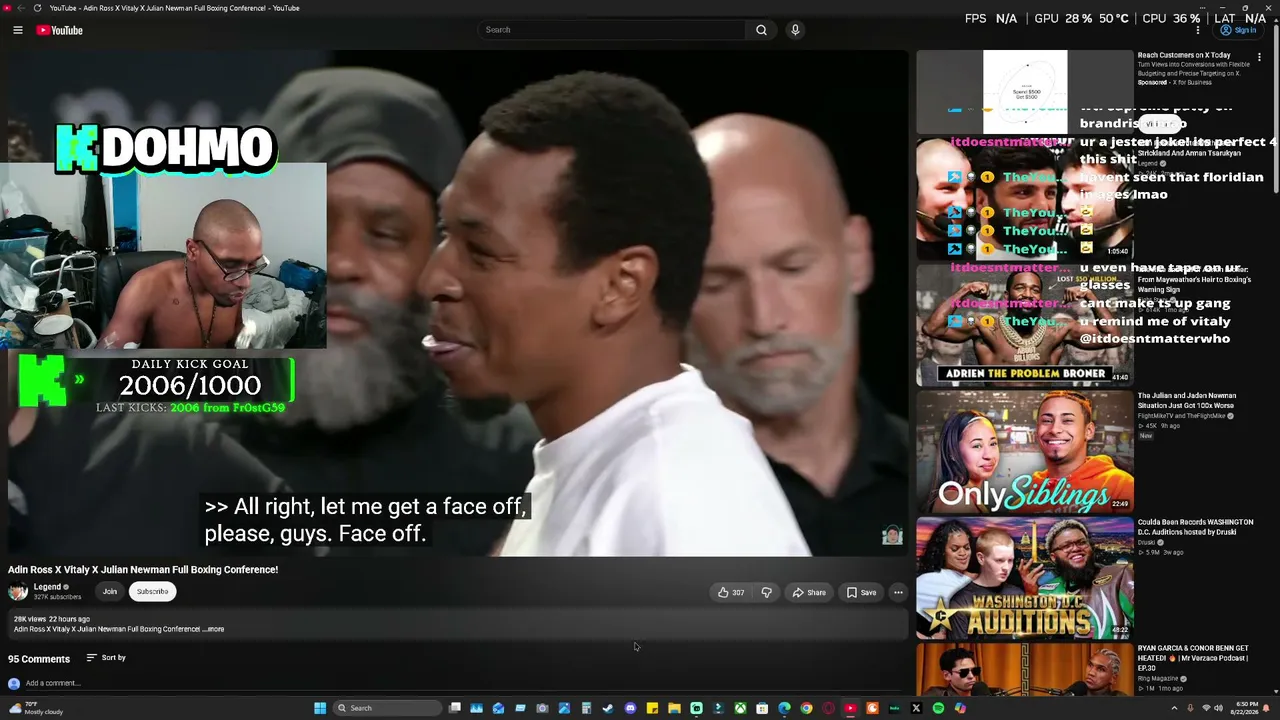This screenshot has height=720, width=1280.
Task: Open the X app on the taskbar
Action: pyautogui.click(x=916, y=708)
